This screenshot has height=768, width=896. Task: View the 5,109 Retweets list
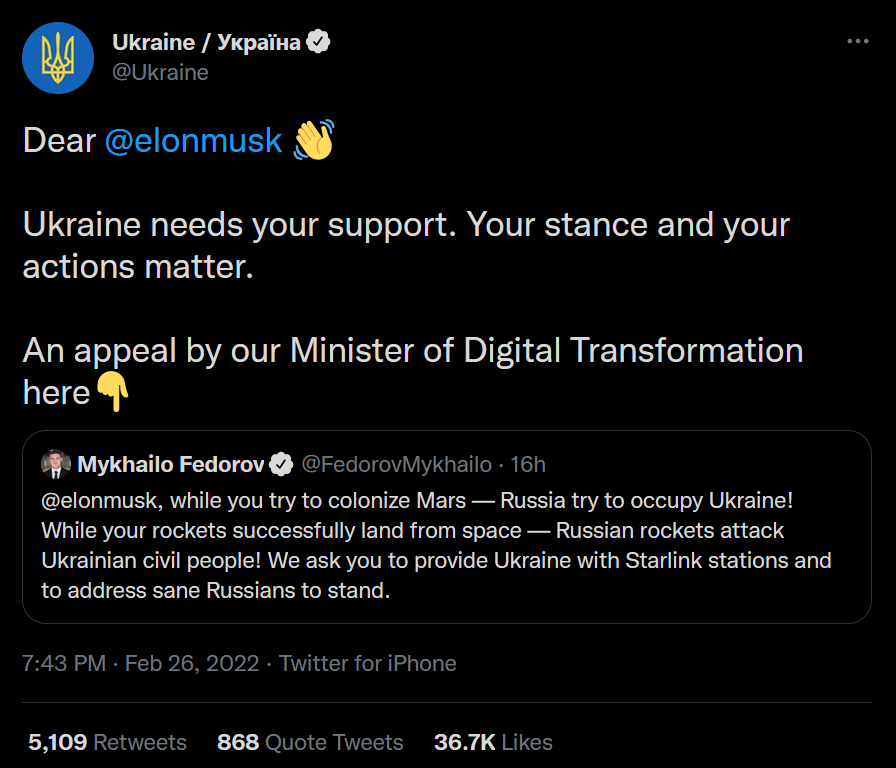coord(107,742)
